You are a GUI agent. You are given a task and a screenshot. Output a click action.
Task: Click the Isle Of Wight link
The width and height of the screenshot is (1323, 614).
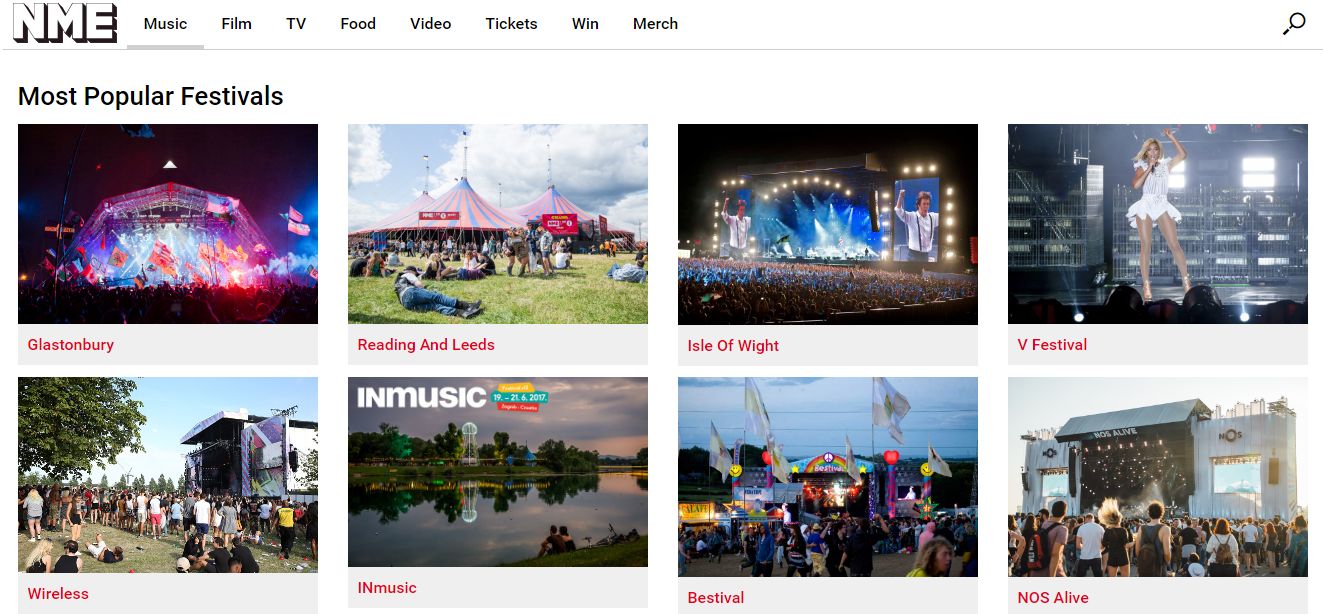click(733, 346)
